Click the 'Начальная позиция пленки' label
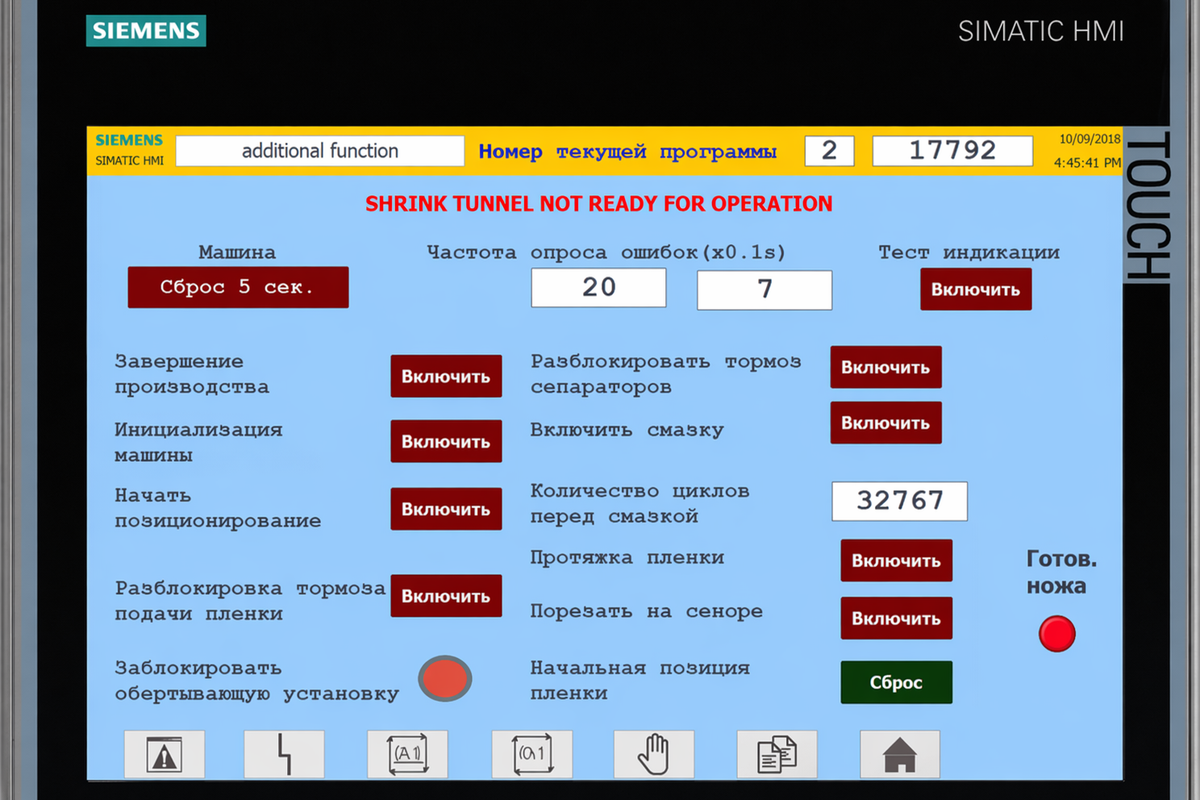Image resolution: width=1200 pixels, height=800 pixels. pyautogui.click(x=640, y=680)
